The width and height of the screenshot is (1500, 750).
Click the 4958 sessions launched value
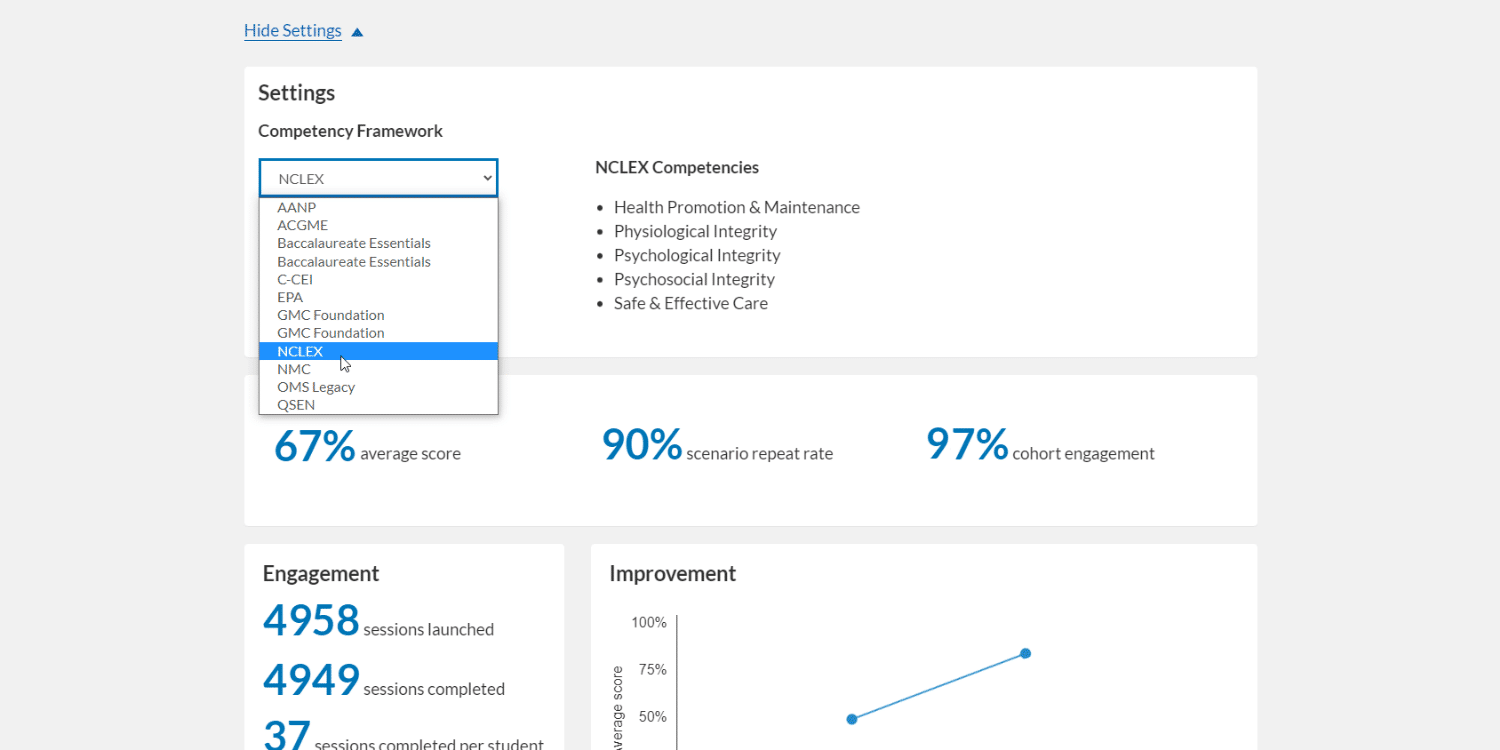pyautogui.click(x=311, y=621)
